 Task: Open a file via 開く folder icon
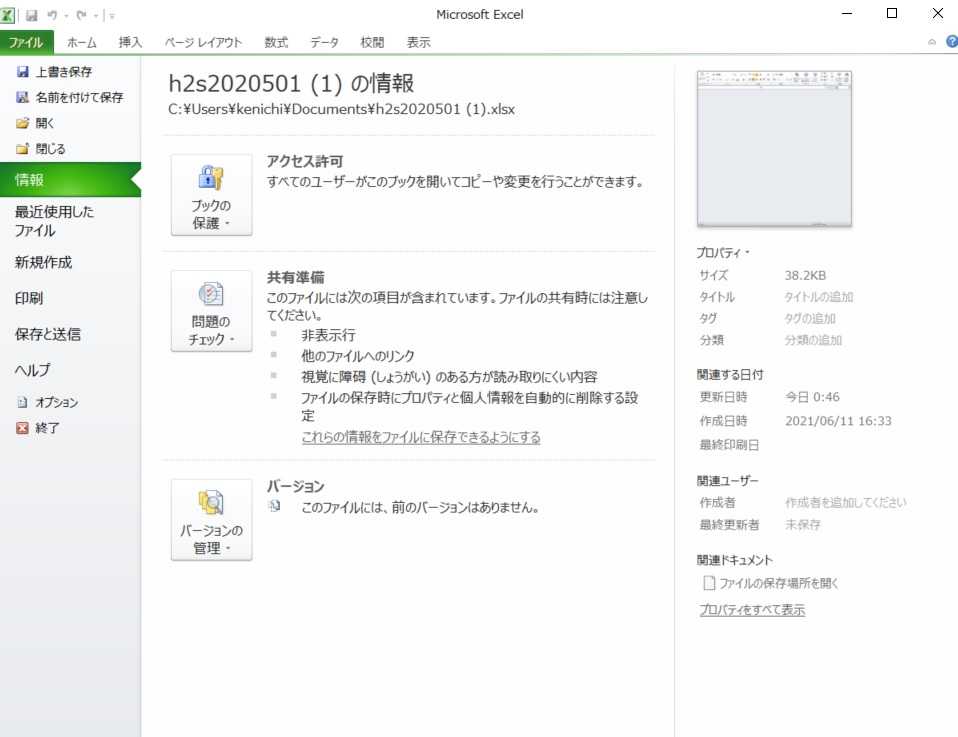(x=23, y=123)
